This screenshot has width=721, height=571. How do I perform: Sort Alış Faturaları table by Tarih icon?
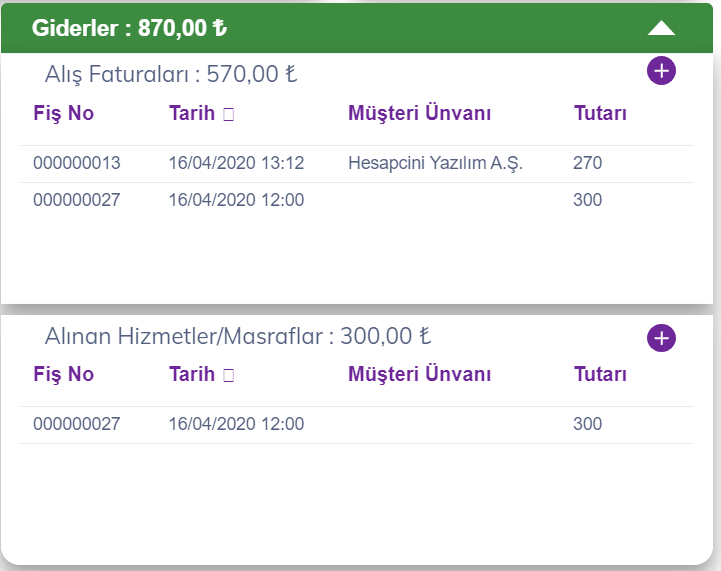[229, 114]
